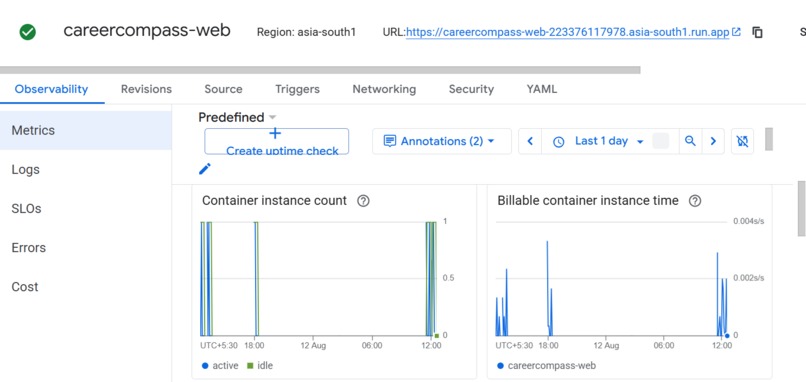The width and height of the screenshot is (806, 382).
Task: Toggle the crossed-out sync icon beside time controls
Action: coord(742,141)
